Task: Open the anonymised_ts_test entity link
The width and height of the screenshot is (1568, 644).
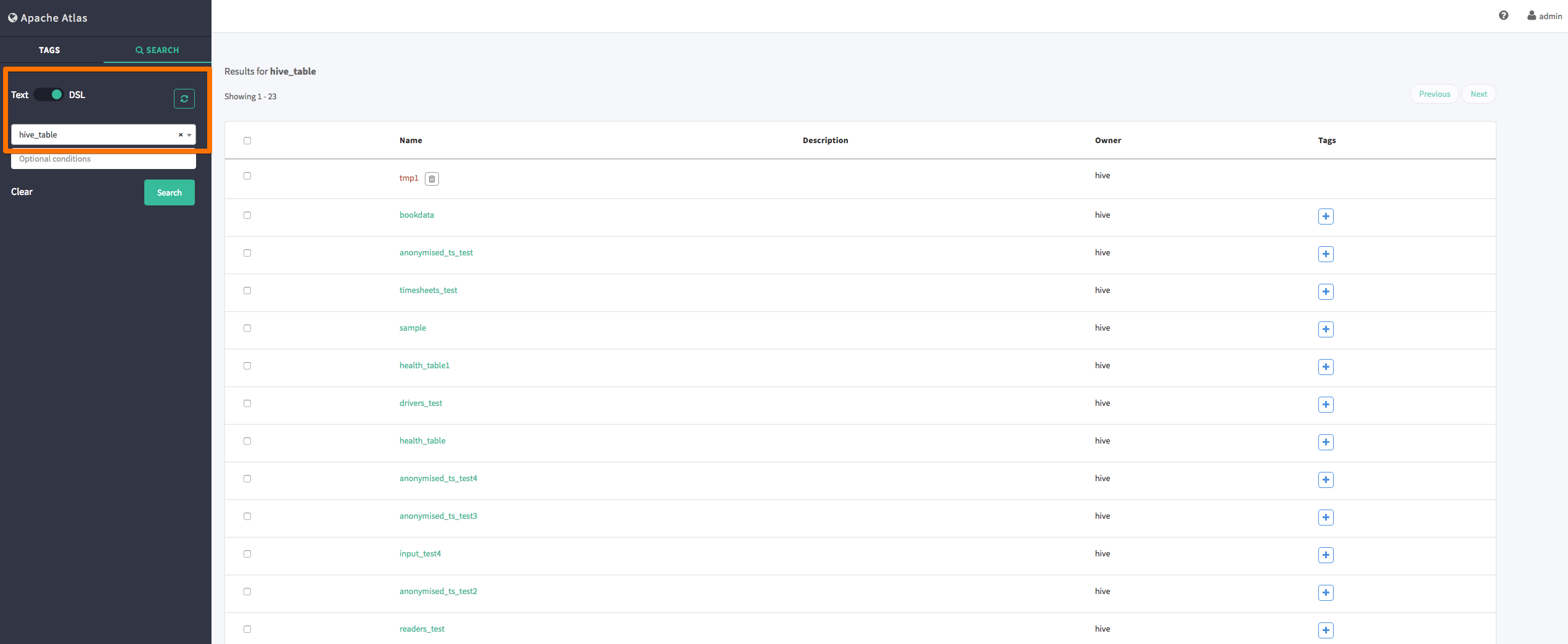Action: pyautogui.click(x=436, y=252)
